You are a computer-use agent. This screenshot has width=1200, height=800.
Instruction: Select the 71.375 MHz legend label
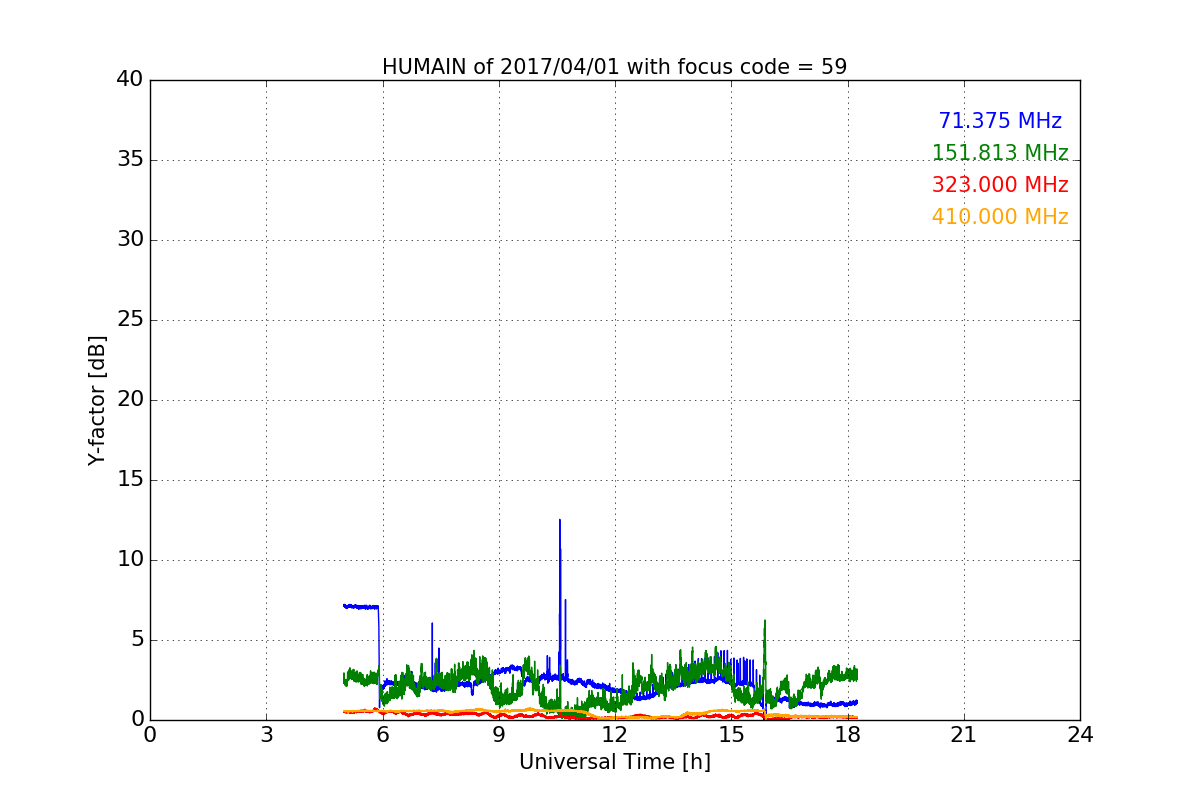(x=1000, y=121)
